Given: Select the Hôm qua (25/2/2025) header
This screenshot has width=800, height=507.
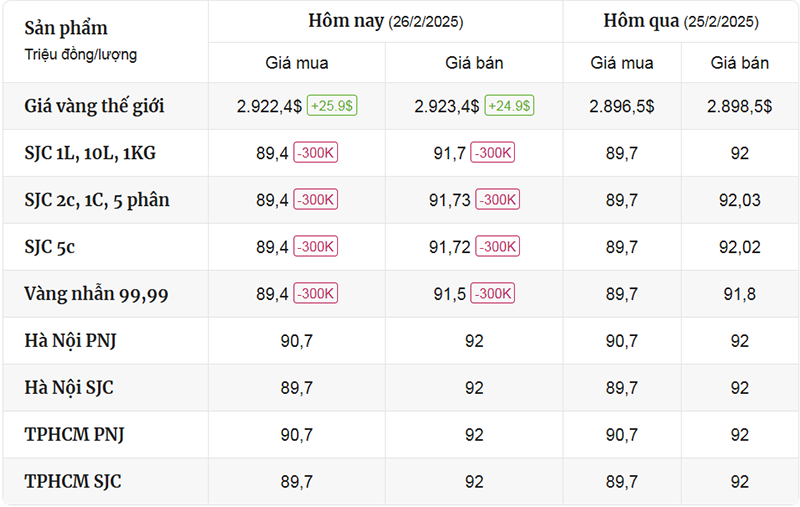Looking at the screenshot, I should click(x=681, y=21).
